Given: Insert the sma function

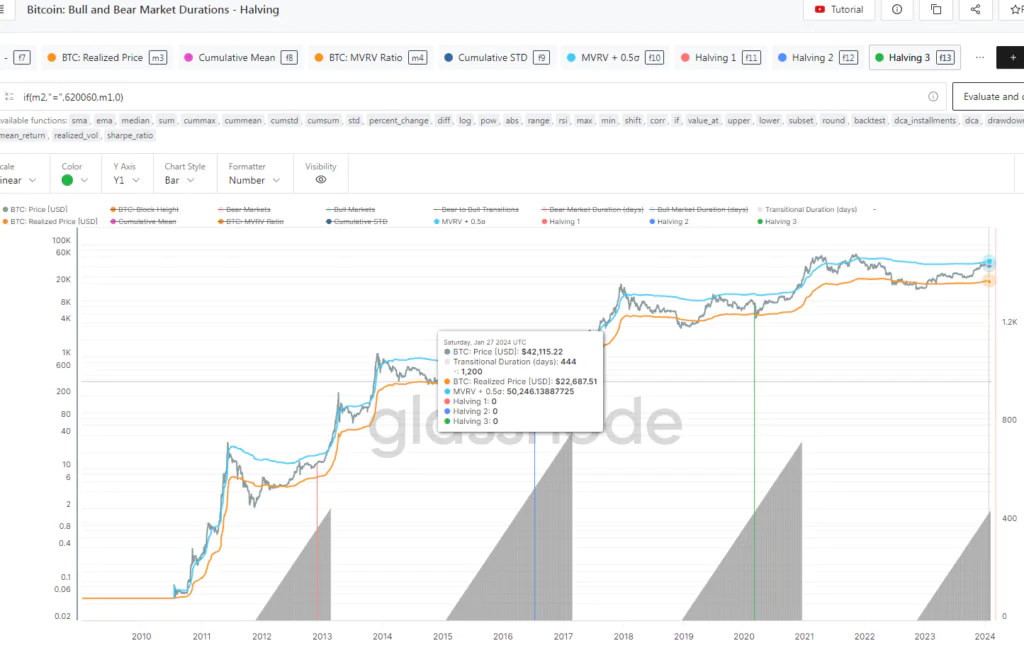Looking at the screenshot, I should pyautogui.click(x=79, y=121).
